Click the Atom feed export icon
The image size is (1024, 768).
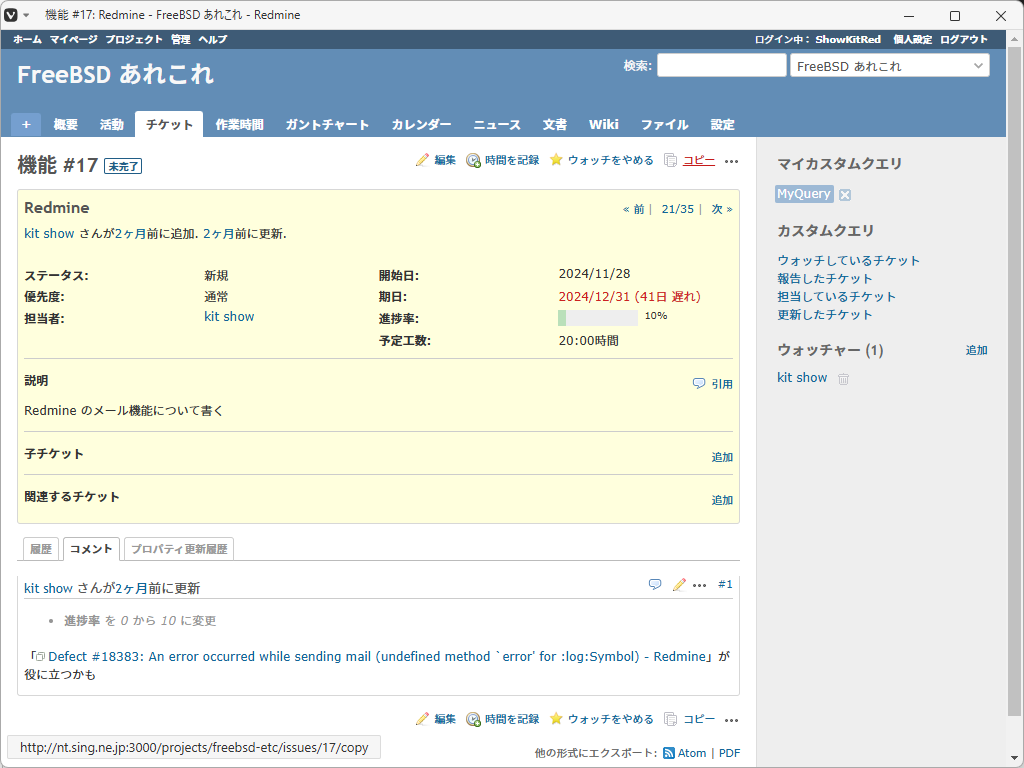[668, 753]
